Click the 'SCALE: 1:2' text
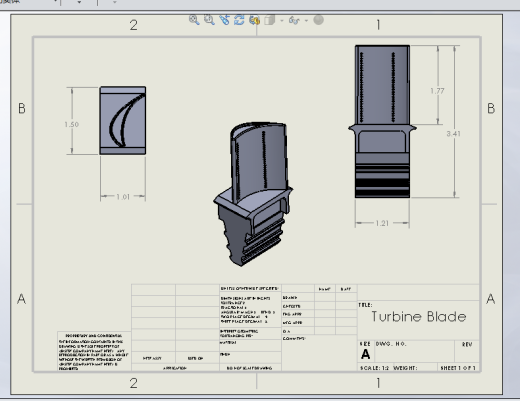This screenshot has height=401, width=520. tap(375, 368)
